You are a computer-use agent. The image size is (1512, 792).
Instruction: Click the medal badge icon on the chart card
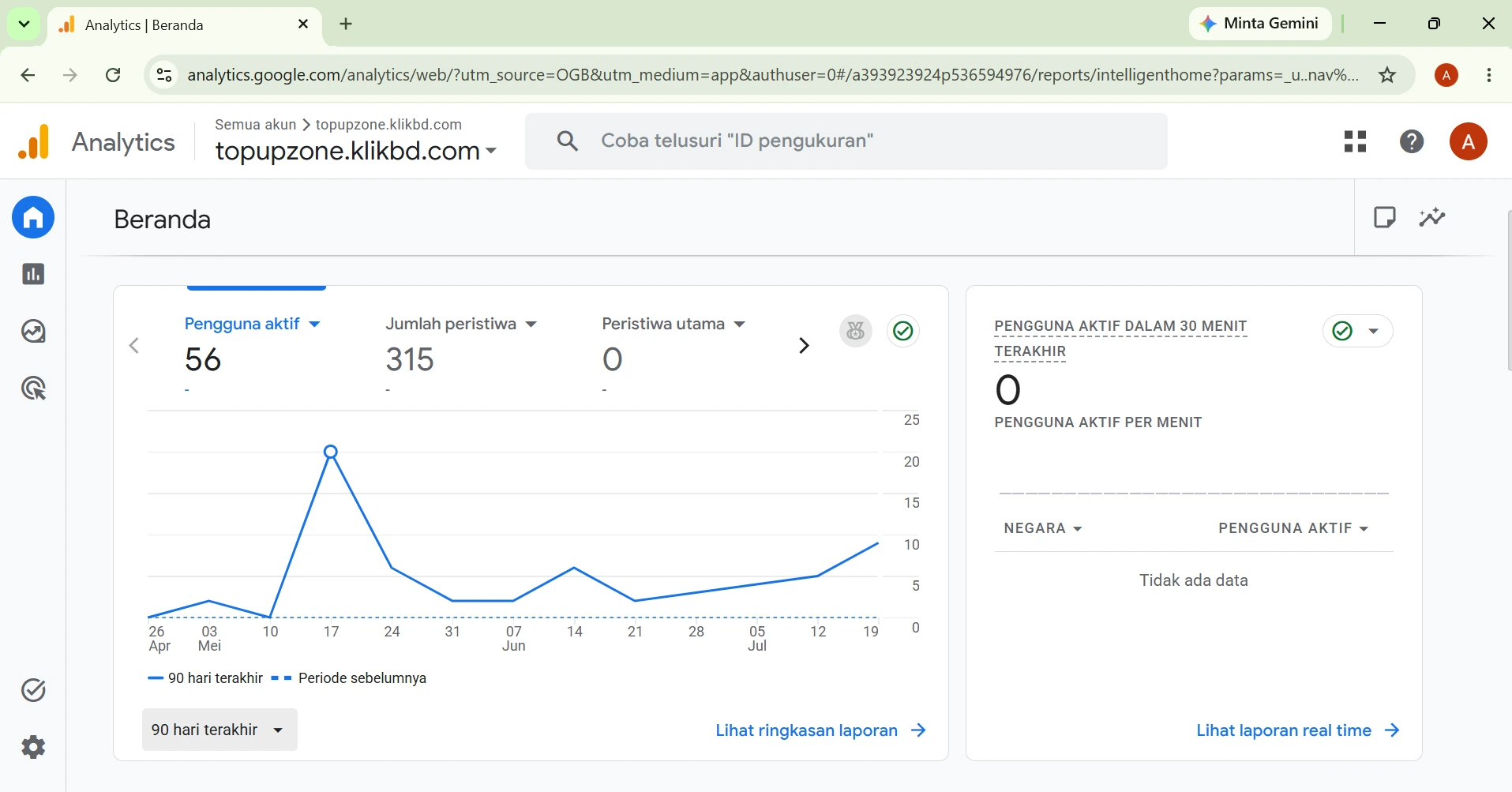point(856,331)
